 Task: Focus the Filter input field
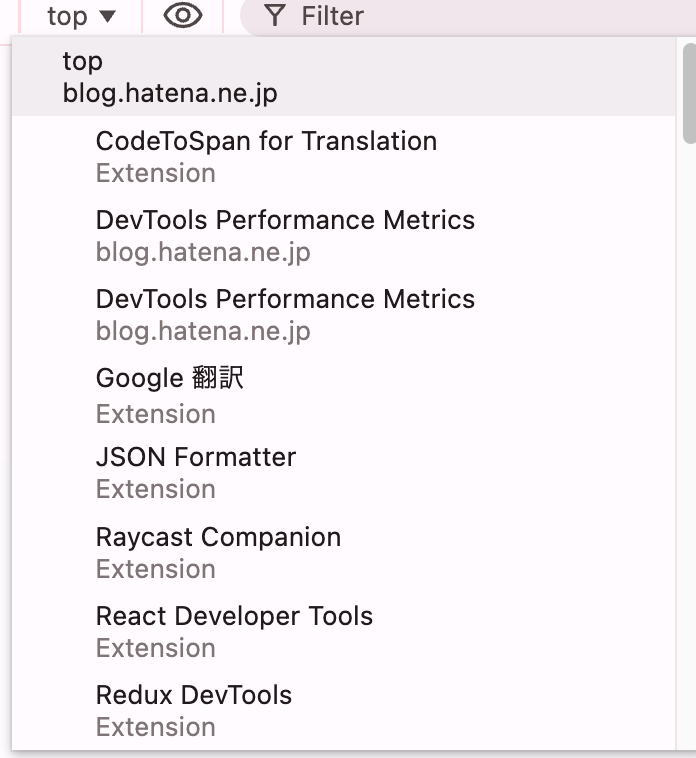468,17
